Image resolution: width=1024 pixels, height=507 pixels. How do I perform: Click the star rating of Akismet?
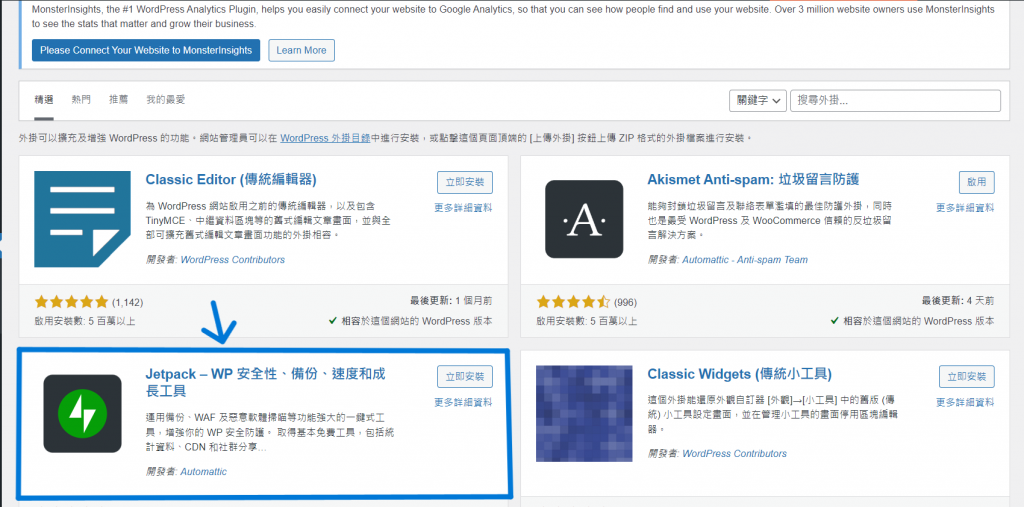coord(573,302)
